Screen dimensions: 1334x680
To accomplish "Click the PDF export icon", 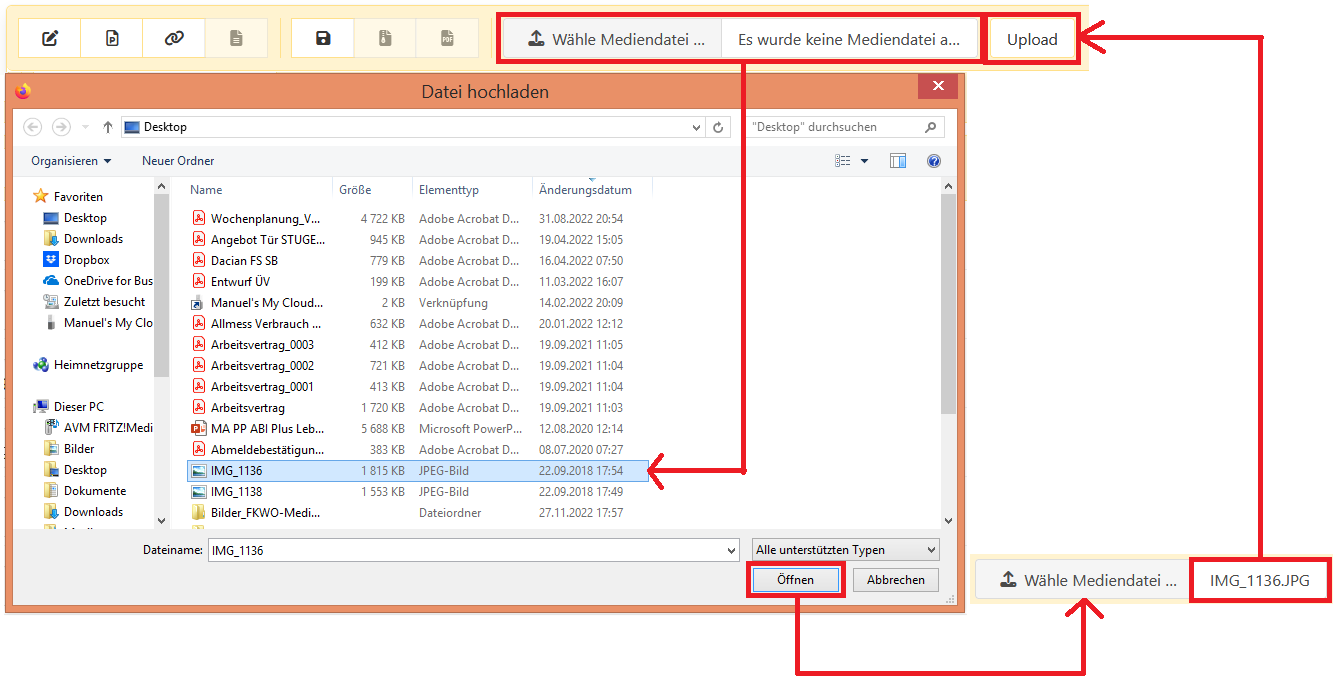I will coord(447,39).
